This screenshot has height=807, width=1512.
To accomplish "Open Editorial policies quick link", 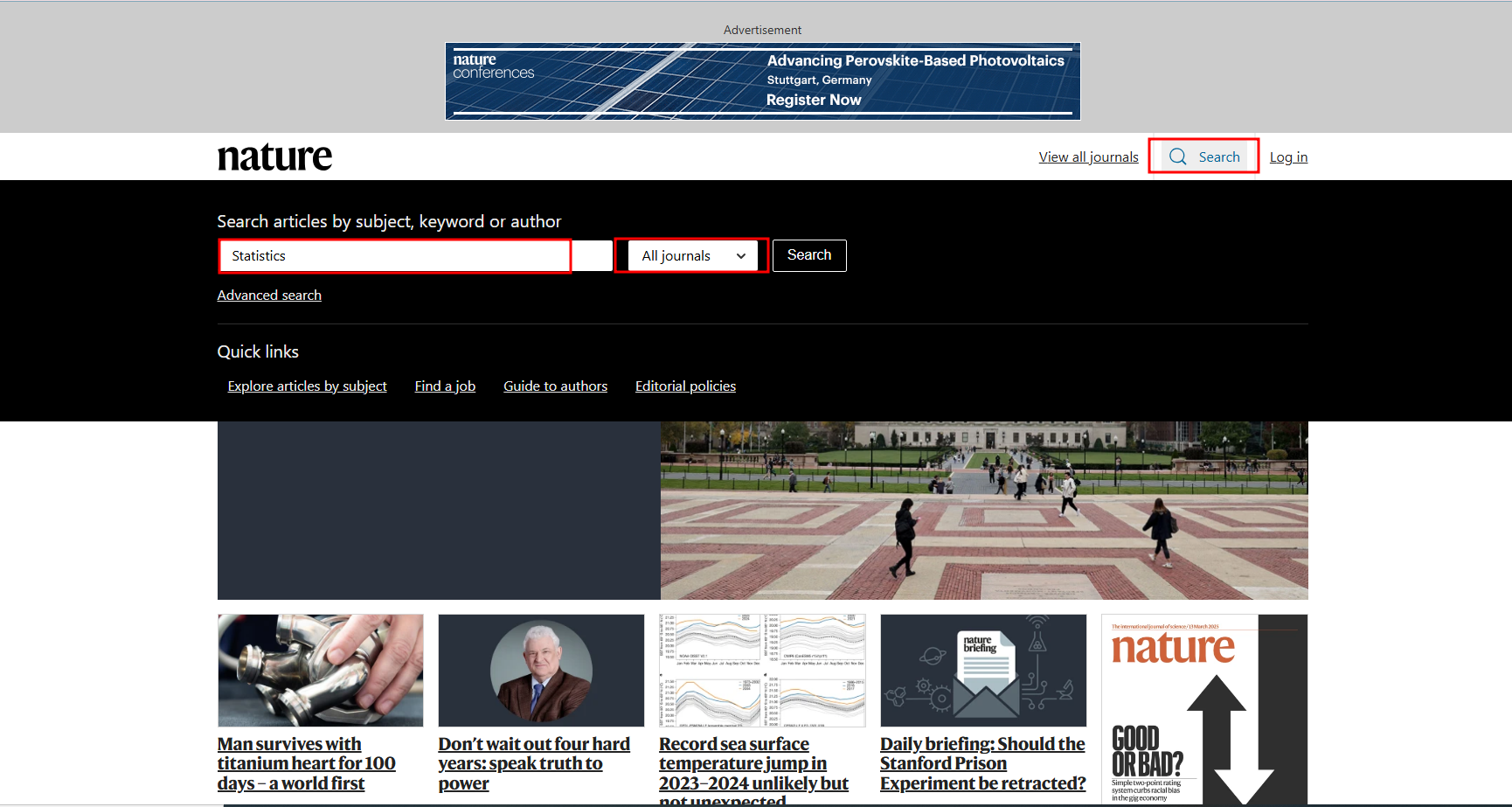I will 685,386.
